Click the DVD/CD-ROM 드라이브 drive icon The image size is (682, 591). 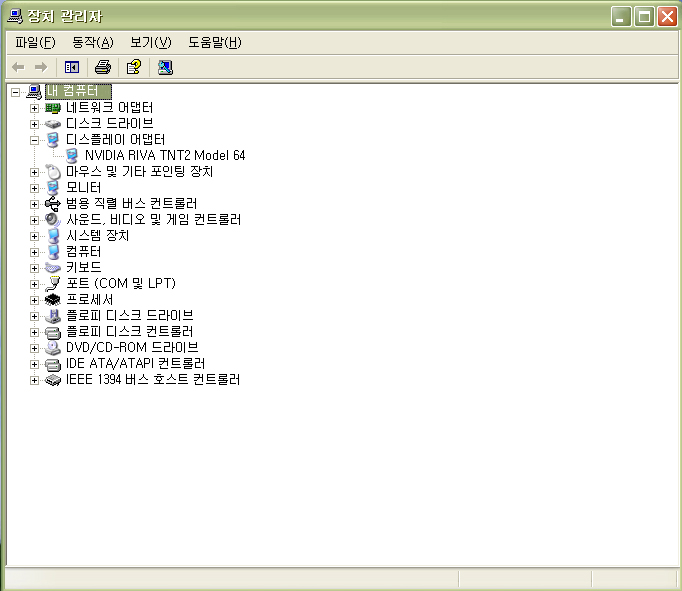point(53,347)
